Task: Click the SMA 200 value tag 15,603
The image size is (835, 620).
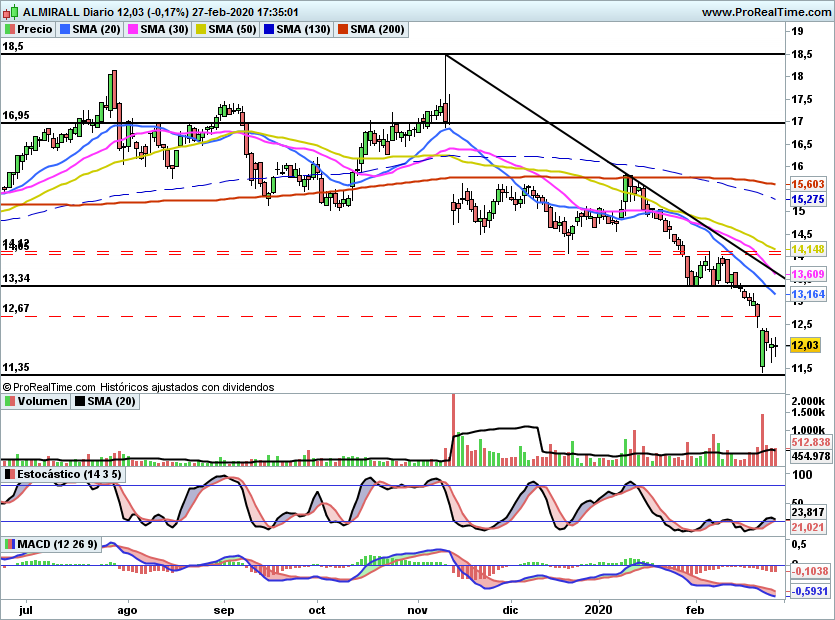Action: pyautogui.click(x=807, y=185)
